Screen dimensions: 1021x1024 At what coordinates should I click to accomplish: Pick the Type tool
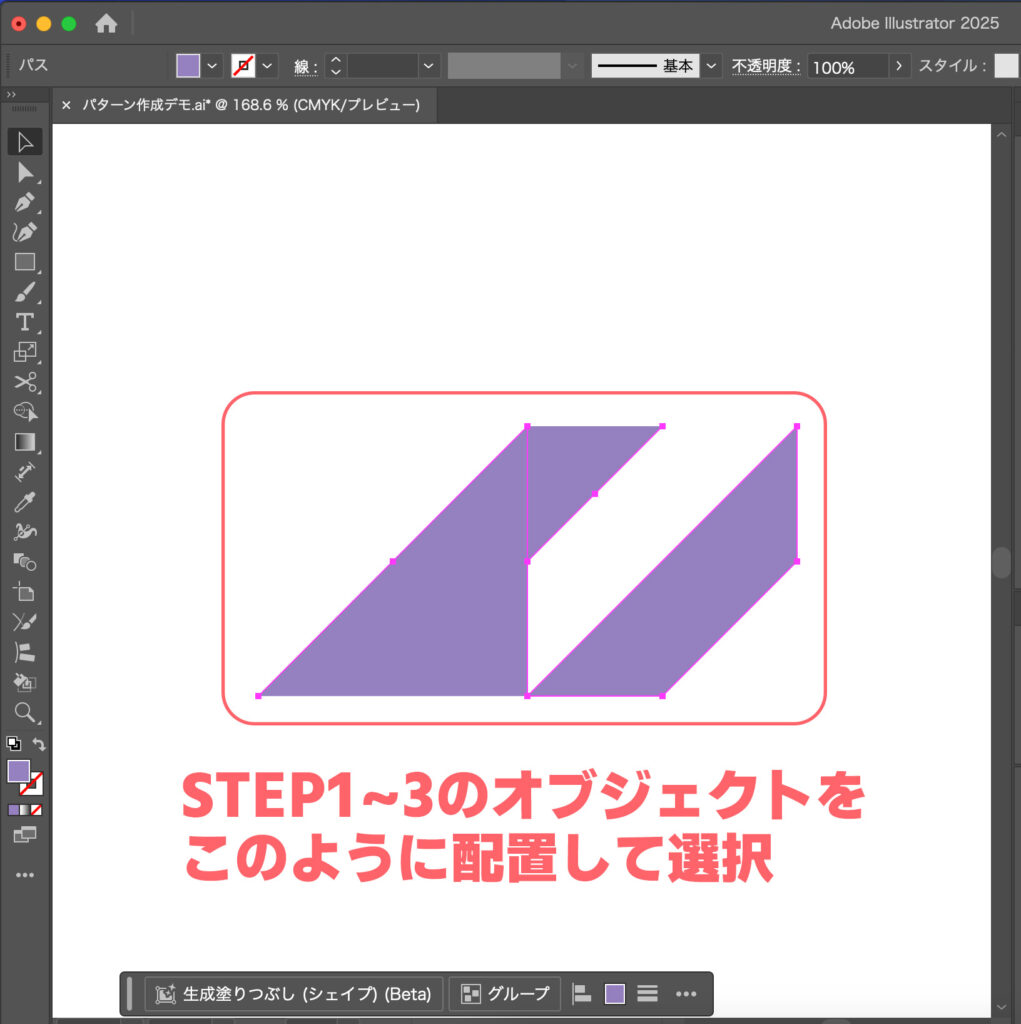25,322
